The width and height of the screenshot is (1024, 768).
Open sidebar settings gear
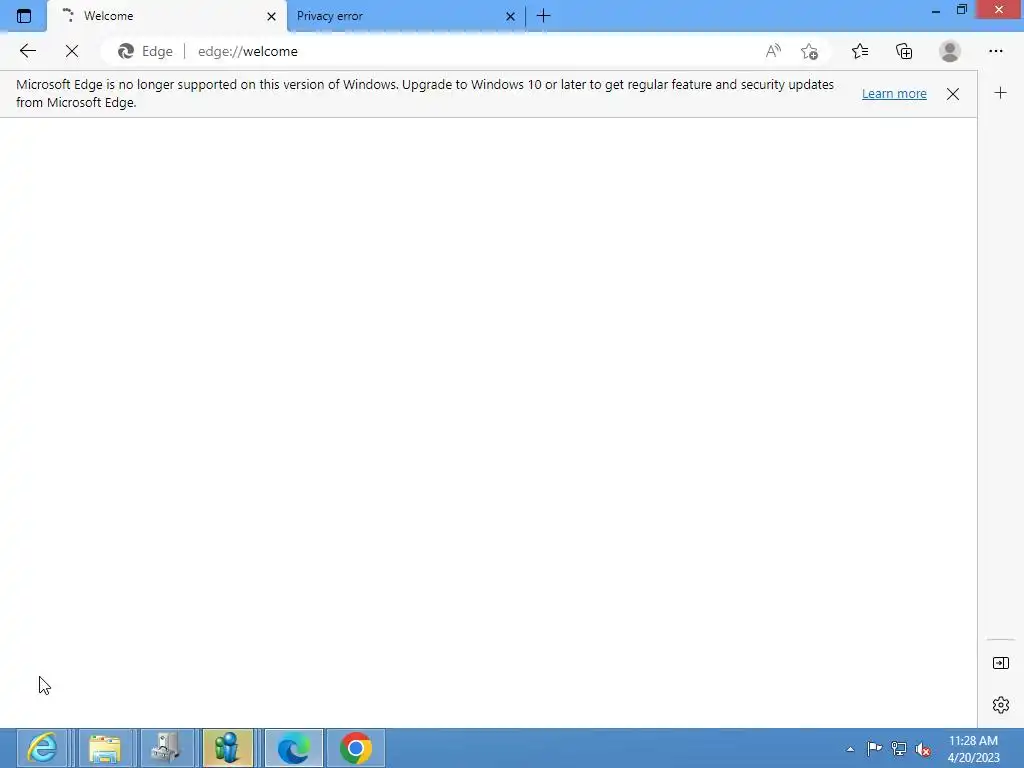1000,705
